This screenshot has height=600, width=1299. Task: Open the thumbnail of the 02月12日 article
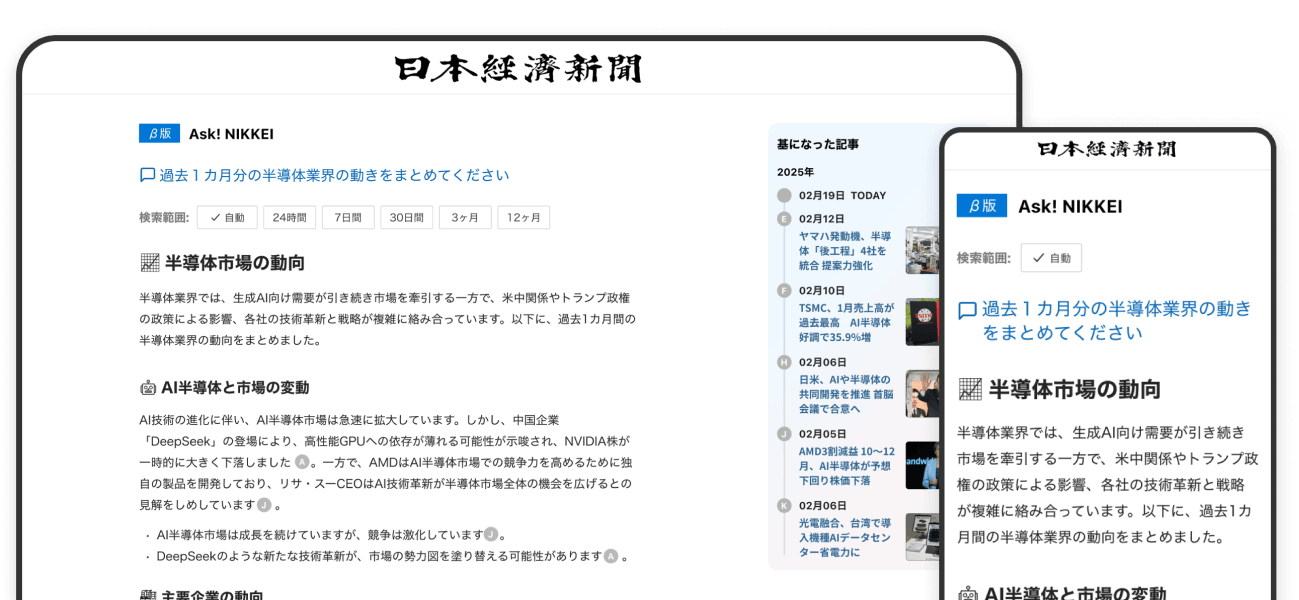tap(922, 250)
